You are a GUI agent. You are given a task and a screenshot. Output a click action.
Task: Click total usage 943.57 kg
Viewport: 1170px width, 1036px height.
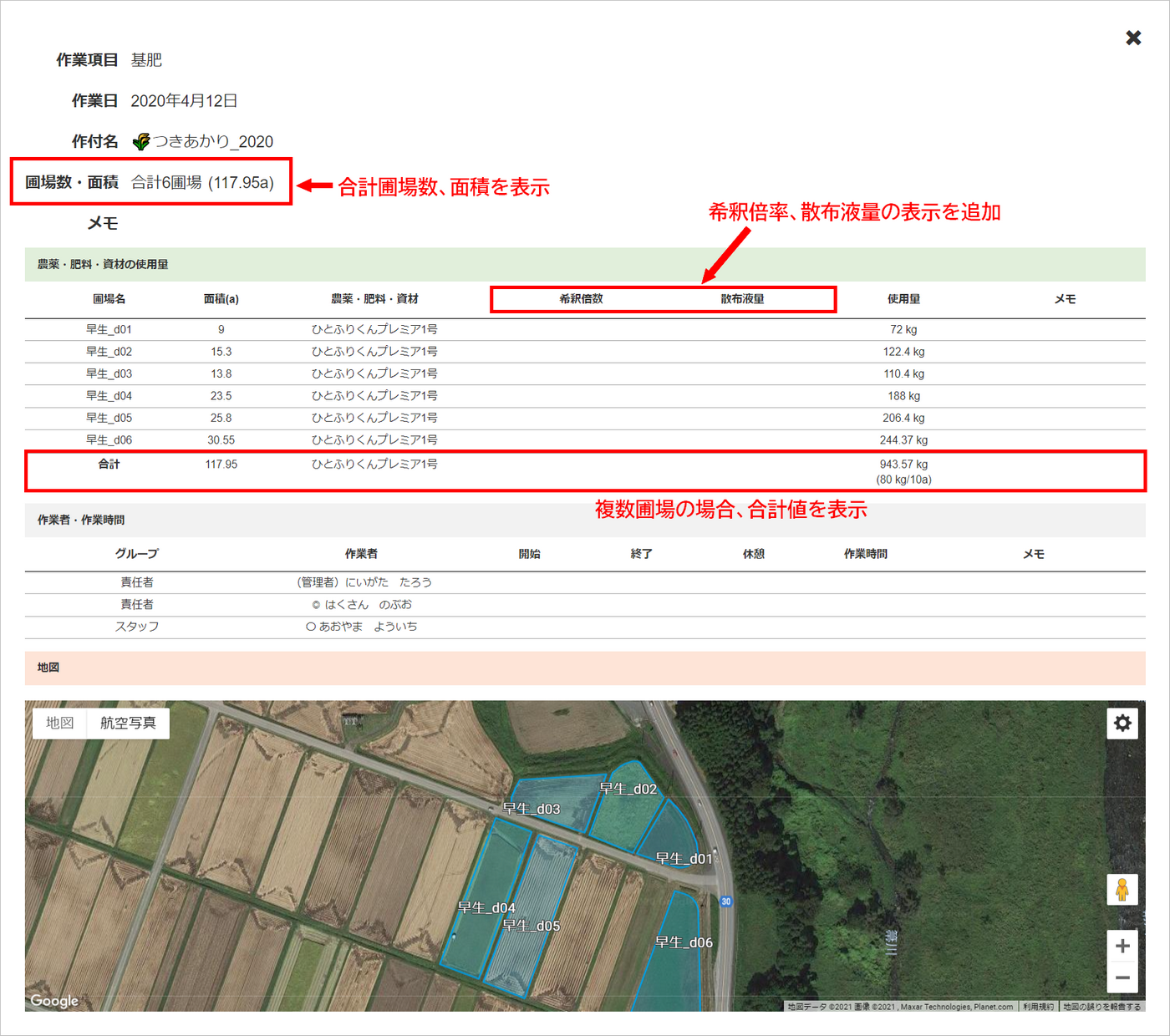tap(903, 464)
